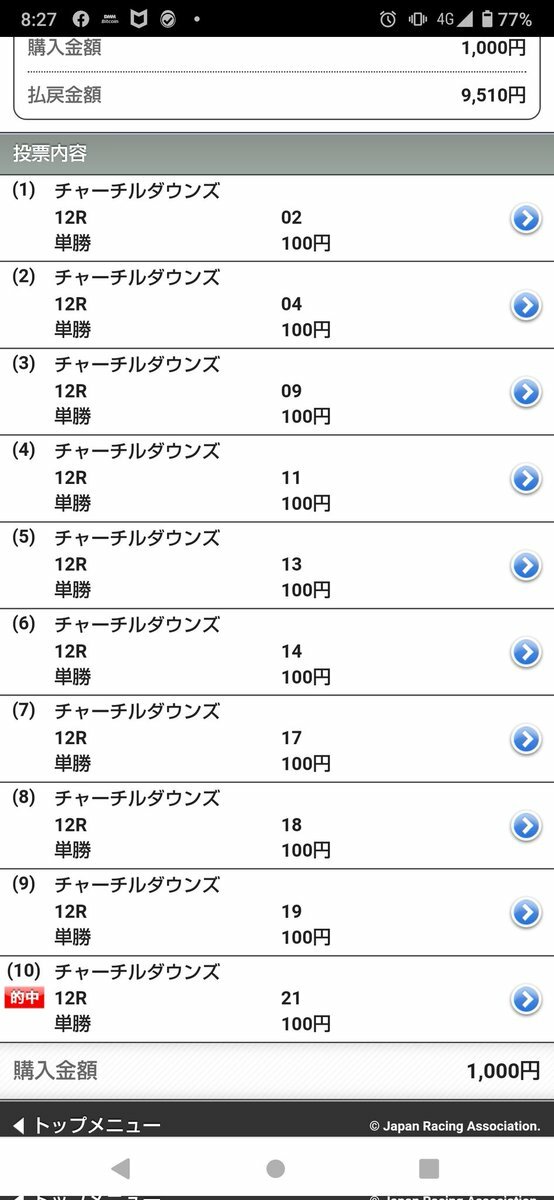The image size is (554, 1200).
Task: Open details arrow for bet number 17
Action: tap(526, 739)
